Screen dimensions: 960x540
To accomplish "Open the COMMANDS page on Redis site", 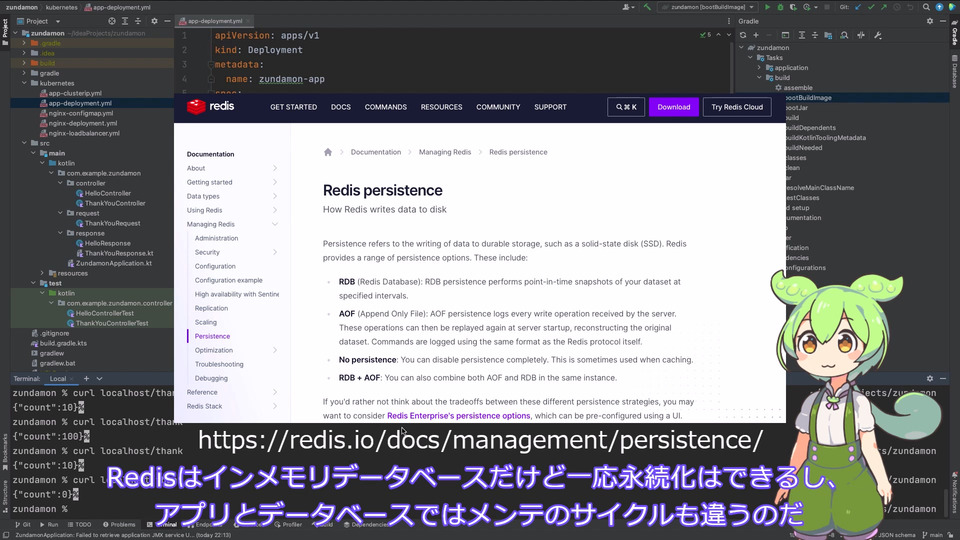I will (386, 107).
